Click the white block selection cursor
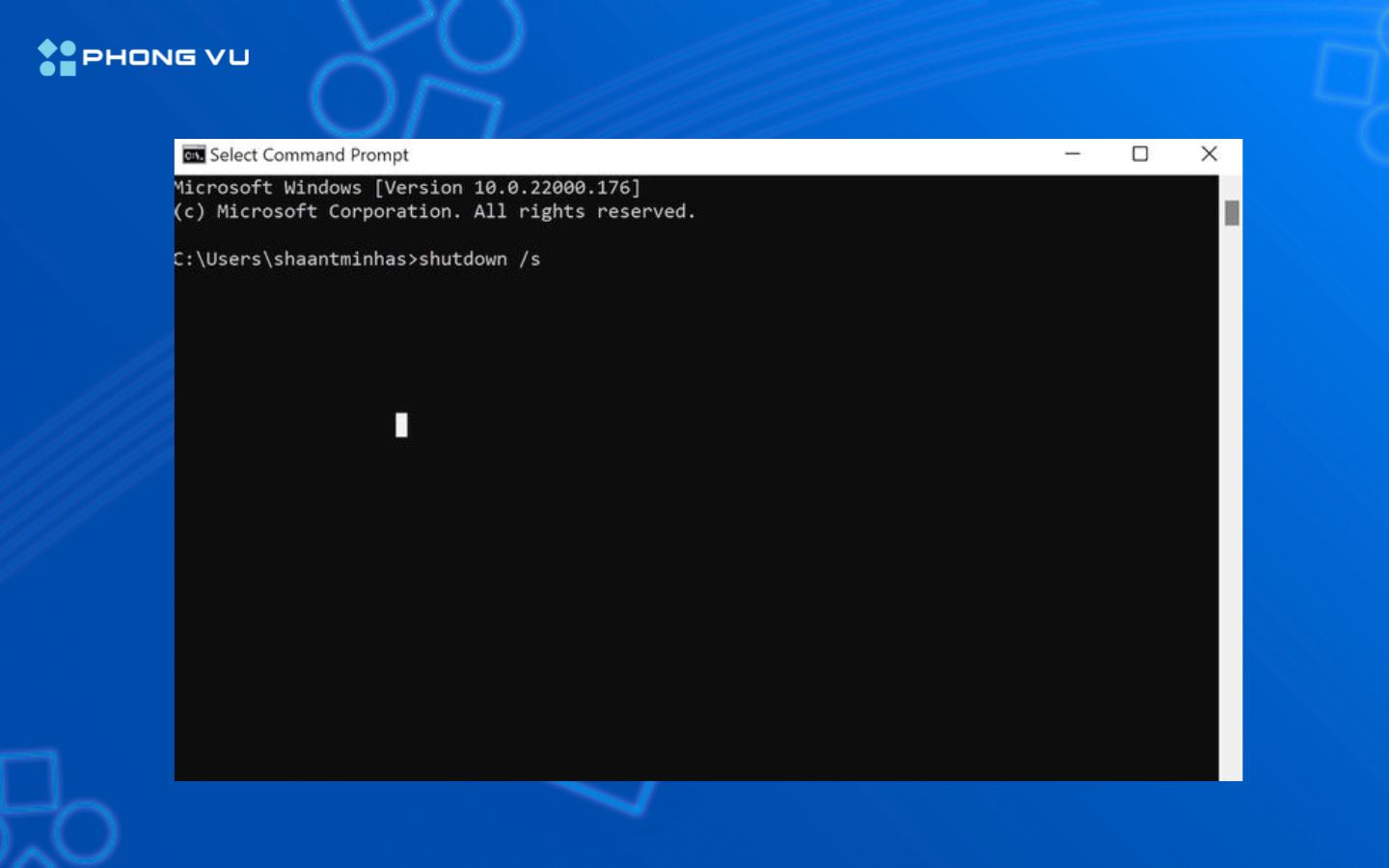This screenshot has width=1389, height=868. [401, 425]
